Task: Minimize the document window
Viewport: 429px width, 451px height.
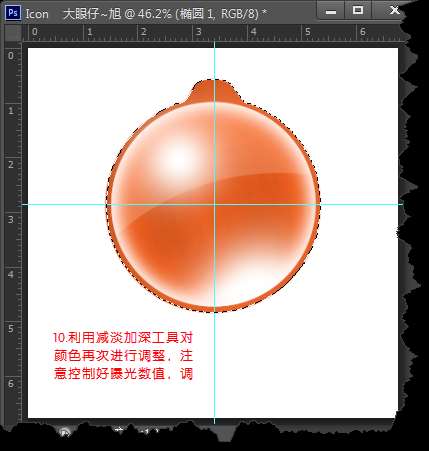Action: coord(331,11)
